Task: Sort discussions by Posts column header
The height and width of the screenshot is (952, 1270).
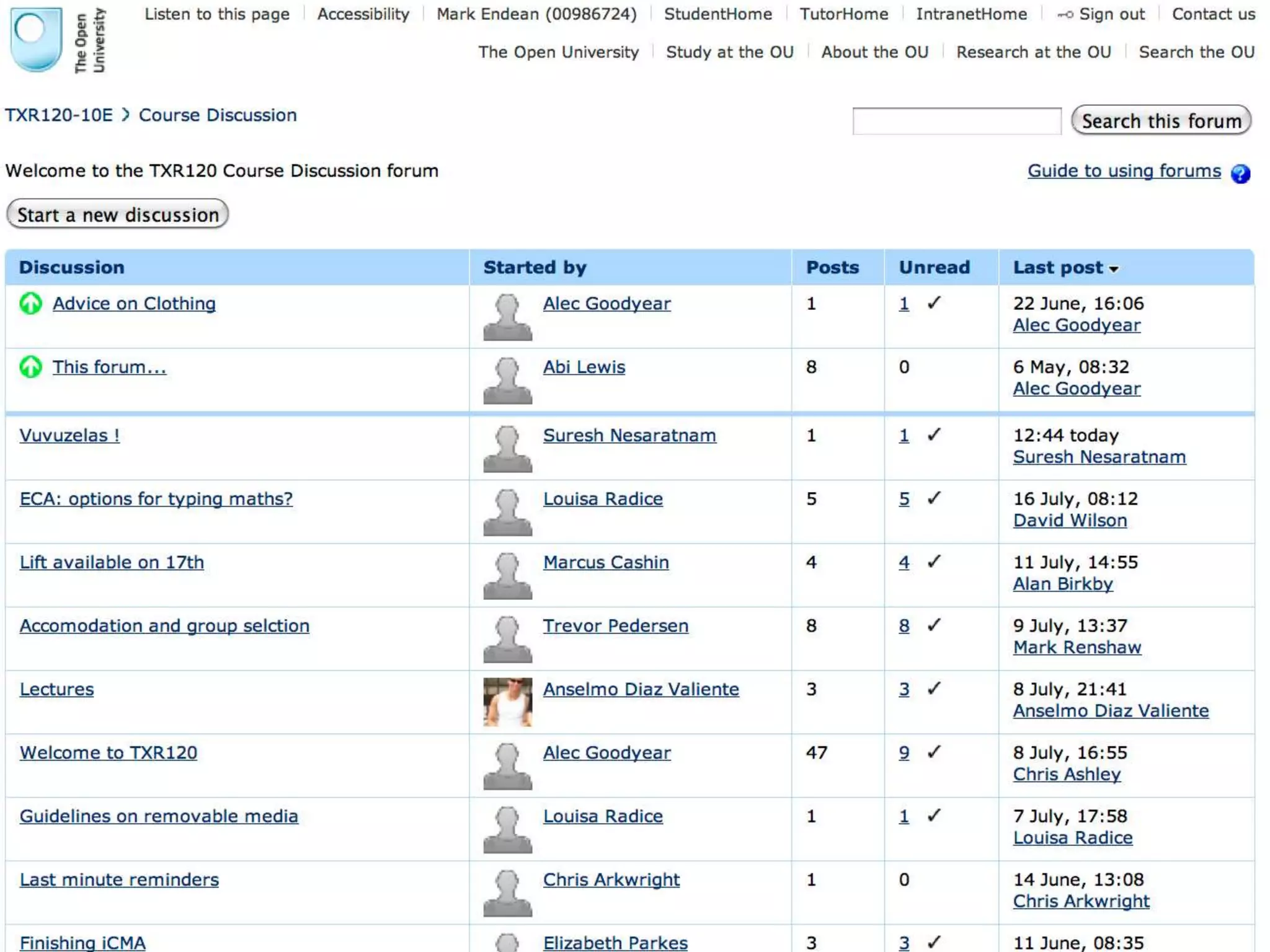Action: [x=832, y=267]
